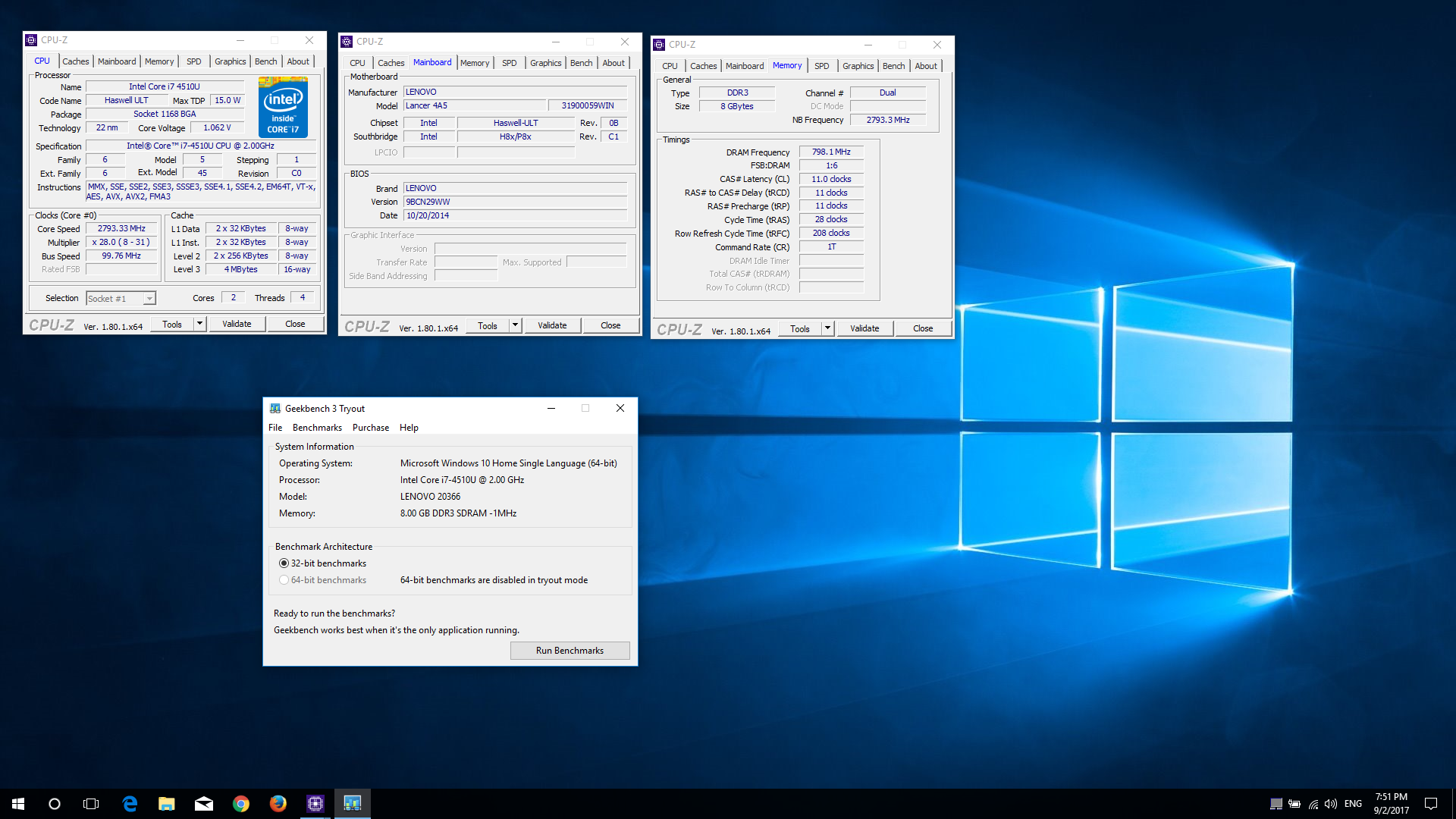Open Geekbench Benchmarks menu
1456x819 pixels.
[x=317, y=428]
